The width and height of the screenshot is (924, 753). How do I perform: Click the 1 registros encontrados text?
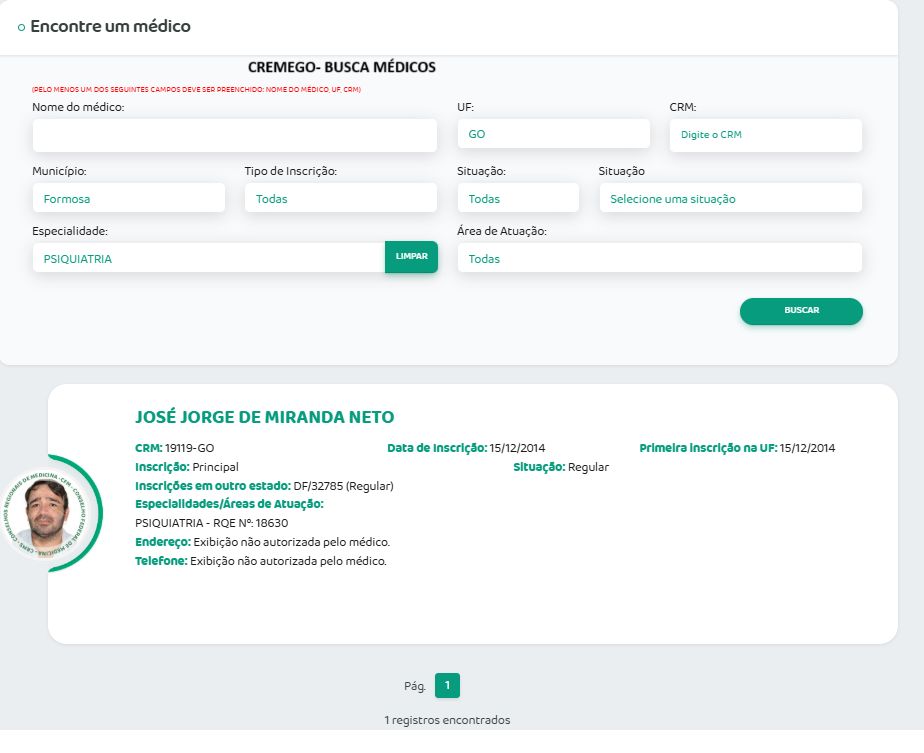(x=447, y=720)
